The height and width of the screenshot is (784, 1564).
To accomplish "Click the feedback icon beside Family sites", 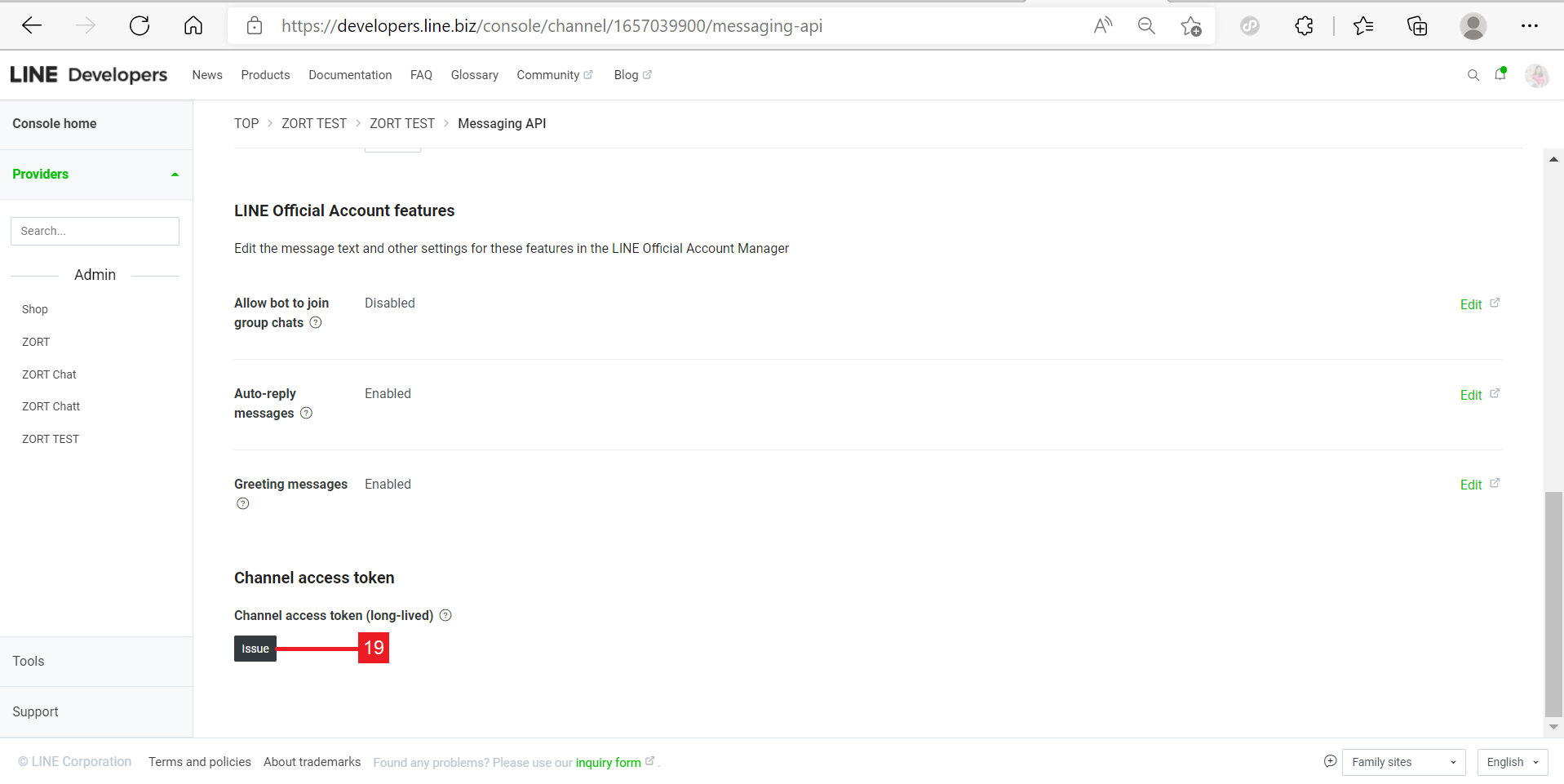I will pyautogui.click(x=1330, y=761).
